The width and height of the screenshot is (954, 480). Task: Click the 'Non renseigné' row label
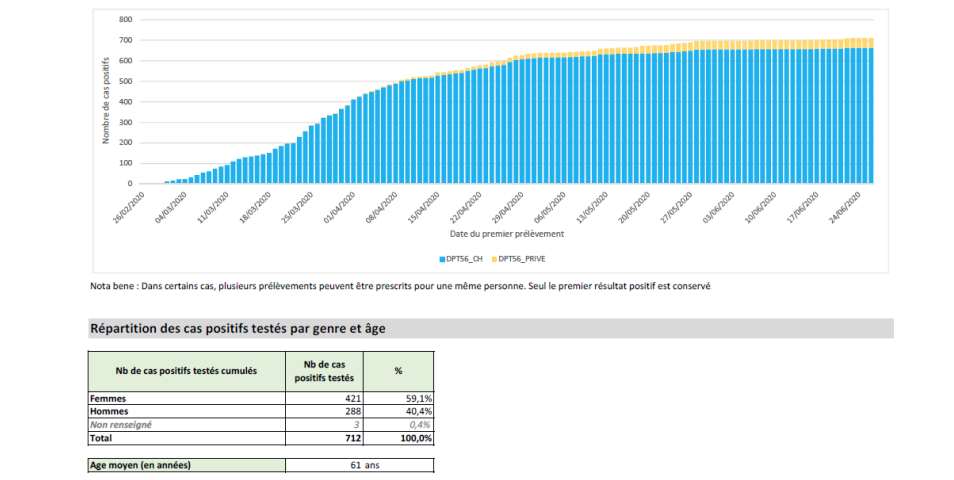pyautogui.click(x=122, y=424)
